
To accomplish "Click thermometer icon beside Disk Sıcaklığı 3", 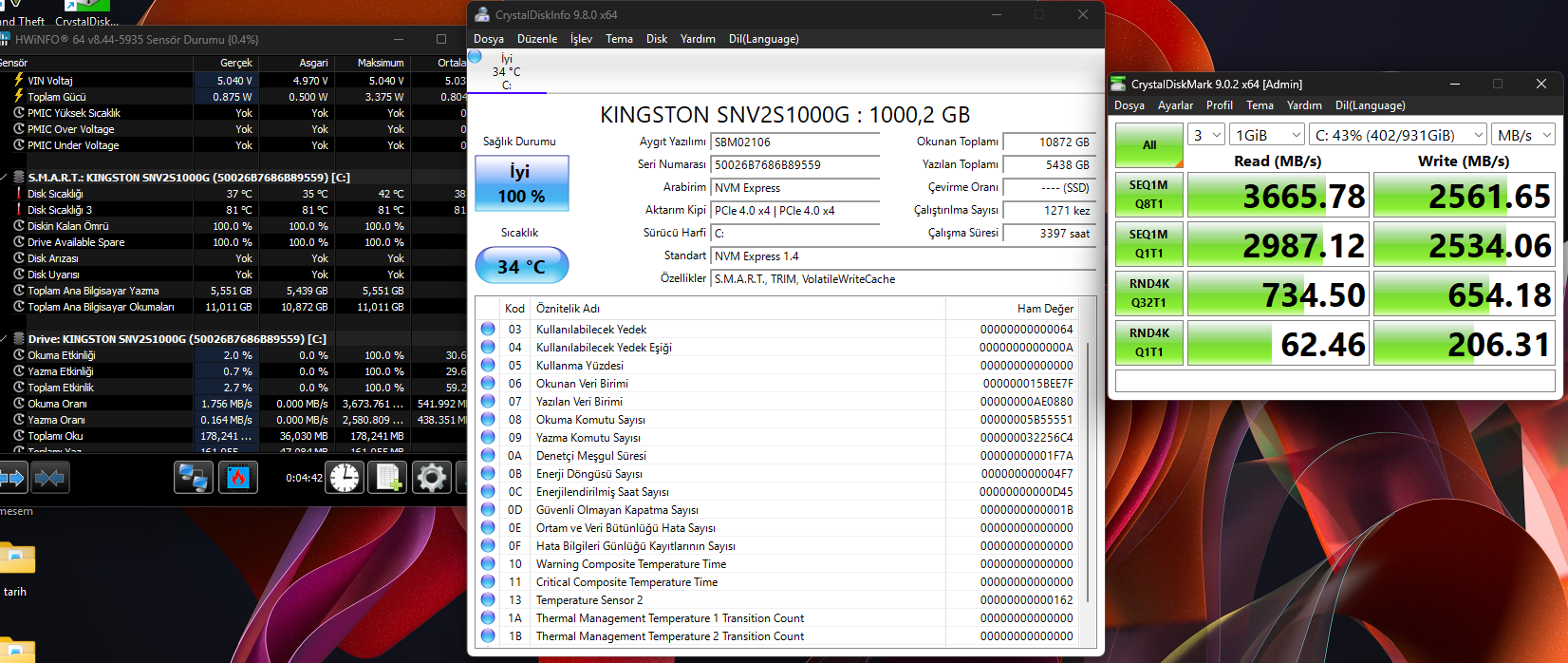I will (x=18, y=209).
